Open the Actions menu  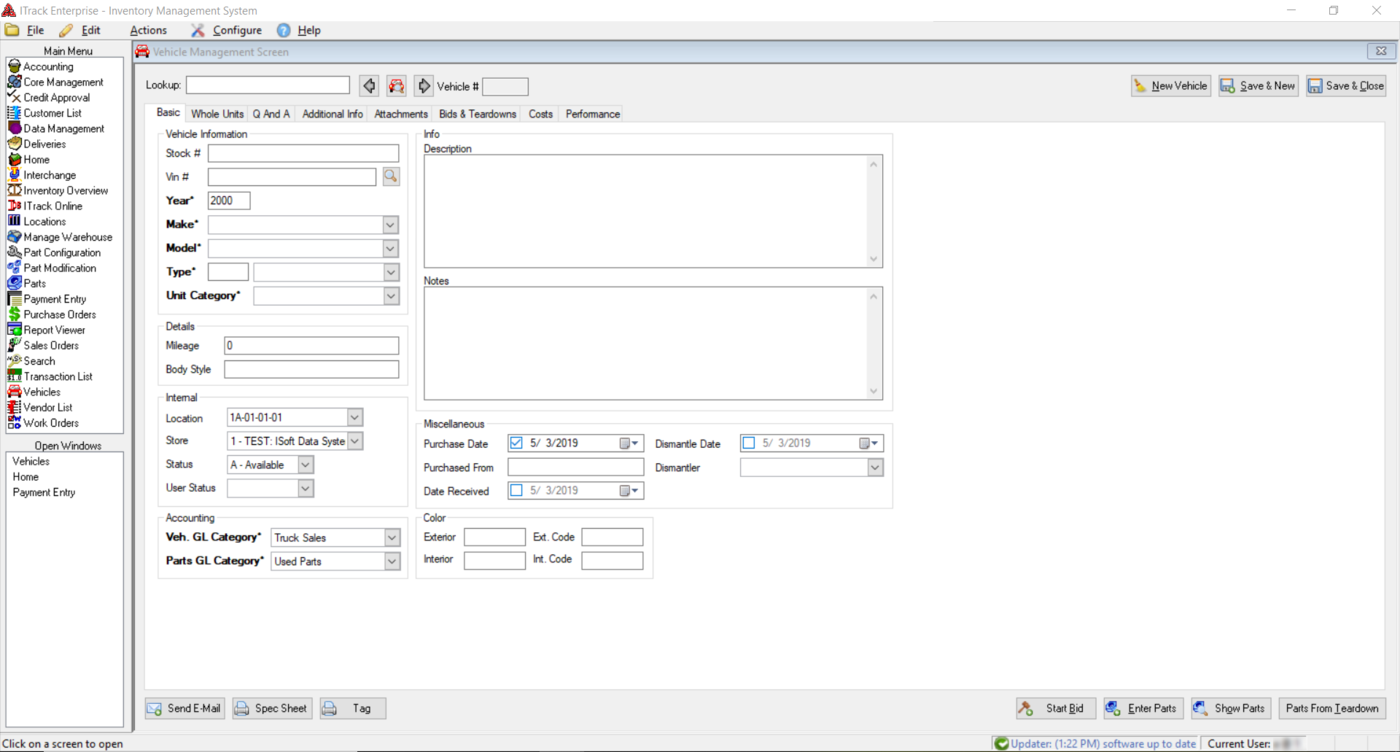pyautogui.click(x=148, y=30)
